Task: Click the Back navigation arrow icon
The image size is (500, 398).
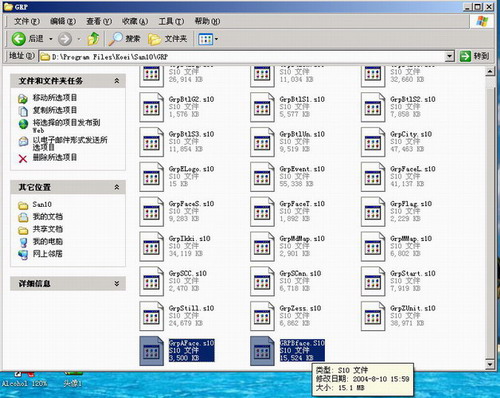Action: (x=18, y=39)
